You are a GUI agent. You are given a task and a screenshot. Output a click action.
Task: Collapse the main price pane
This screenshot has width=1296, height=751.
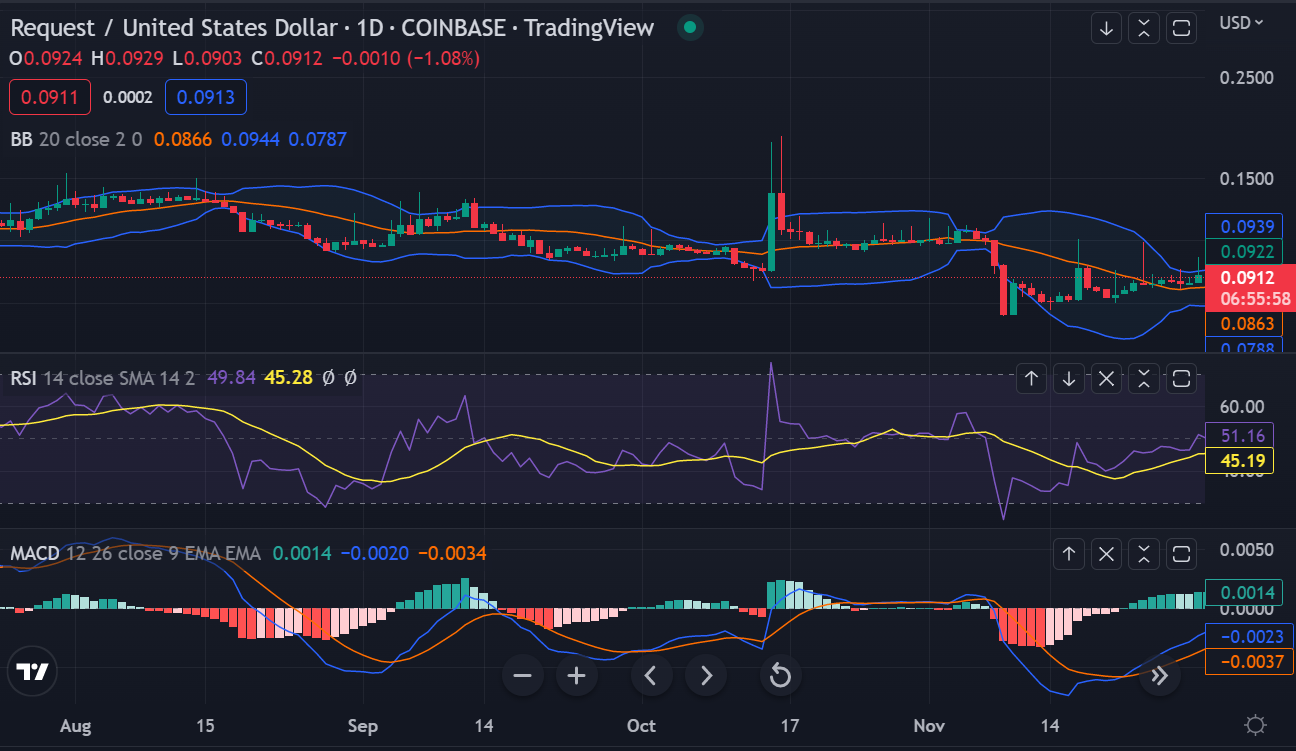coord(1144,28)
